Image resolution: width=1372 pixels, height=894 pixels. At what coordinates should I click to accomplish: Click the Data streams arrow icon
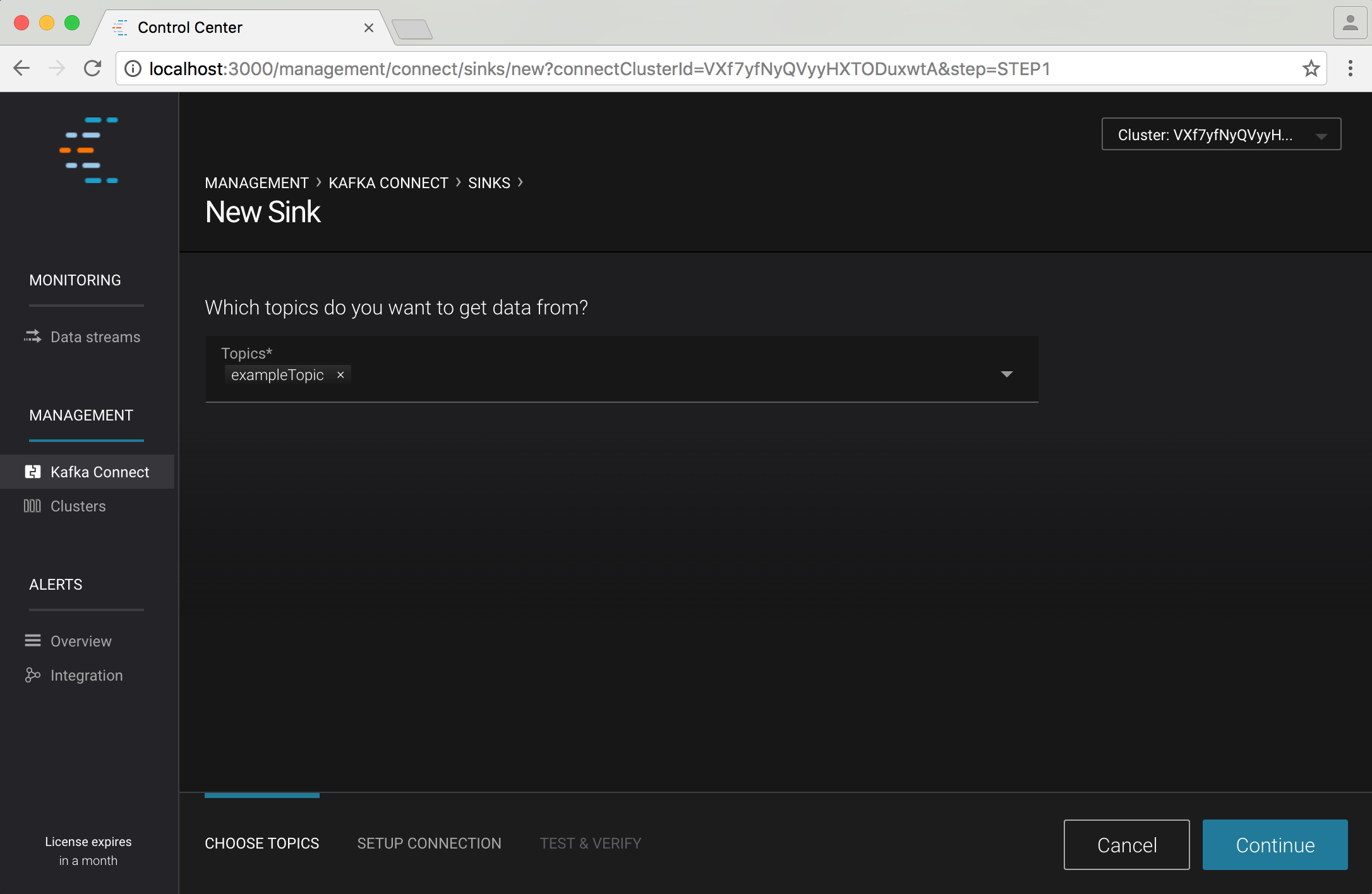[33, 337]
